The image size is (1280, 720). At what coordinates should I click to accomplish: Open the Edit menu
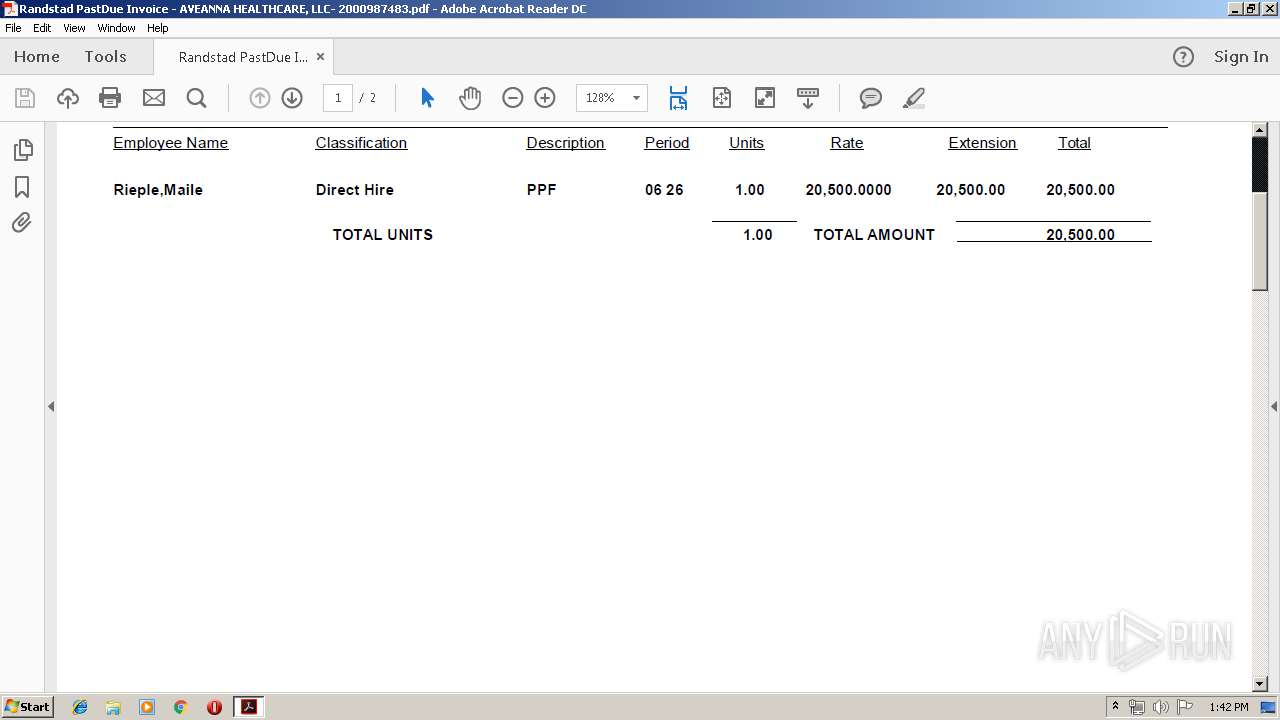click(42, 28)
